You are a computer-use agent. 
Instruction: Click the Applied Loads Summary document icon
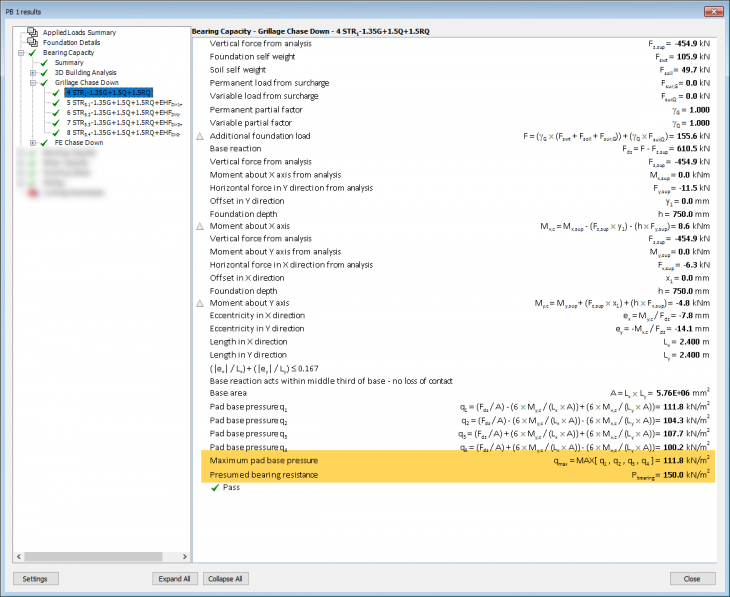34,33
